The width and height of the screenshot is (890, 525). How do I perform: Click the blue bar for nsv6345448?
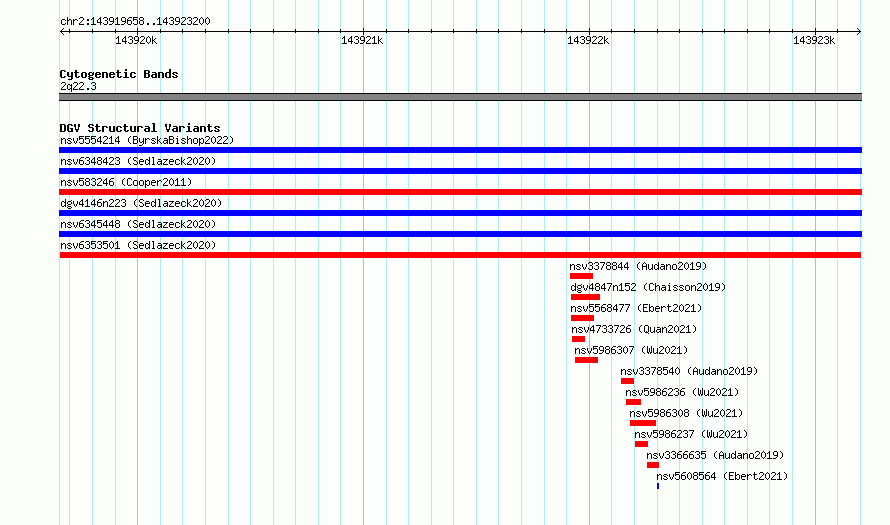coord(460,234)
